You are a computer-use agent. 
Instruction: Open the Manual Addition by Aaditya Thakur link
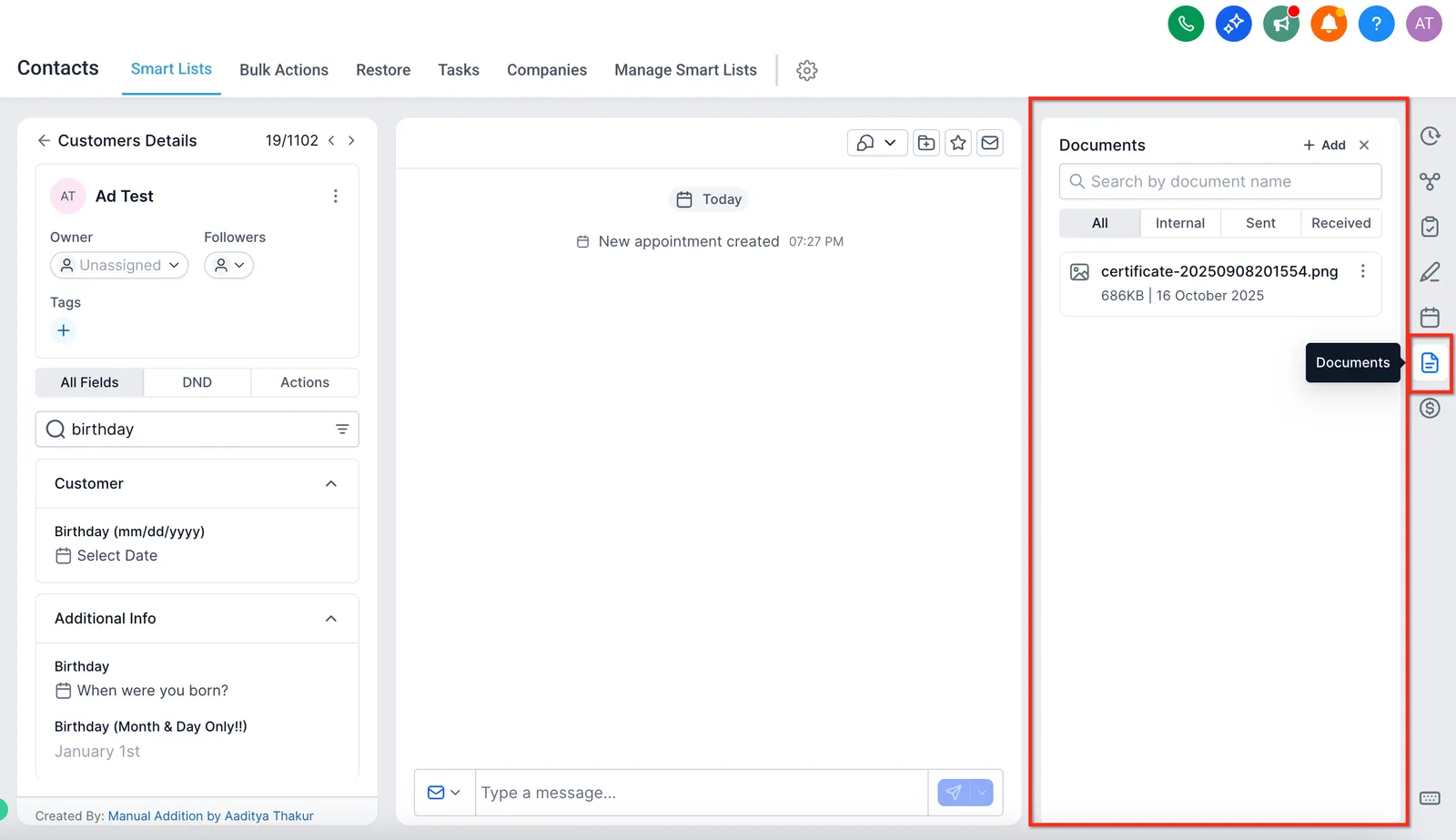210,815
